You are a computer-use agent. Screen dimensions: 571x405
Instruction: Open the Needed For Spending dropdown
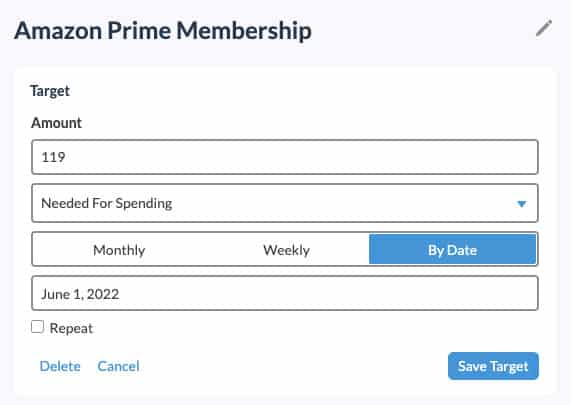point(285,203)
